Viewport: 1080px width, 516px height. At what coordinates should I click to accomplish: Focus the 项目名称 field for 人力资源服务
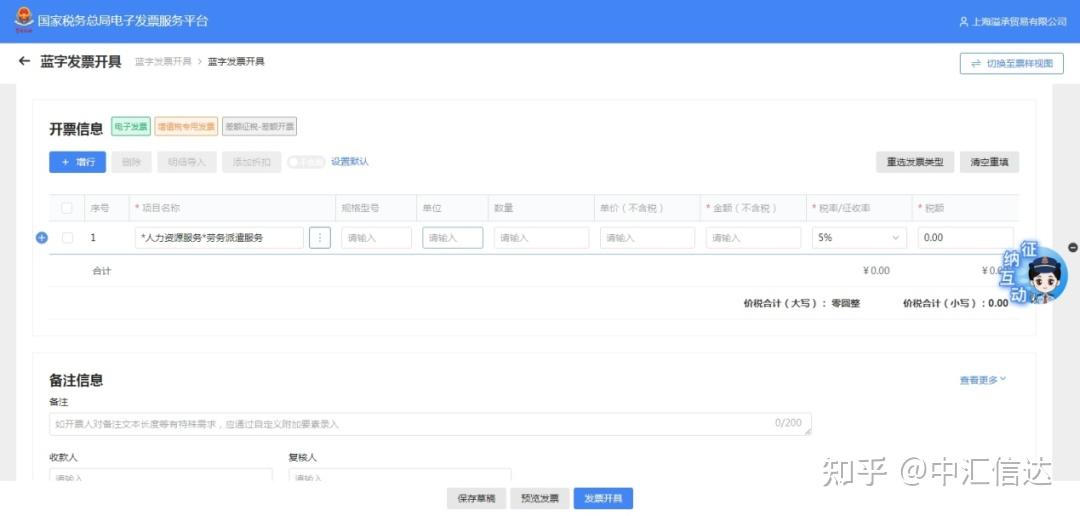click(x=219, y=238)
